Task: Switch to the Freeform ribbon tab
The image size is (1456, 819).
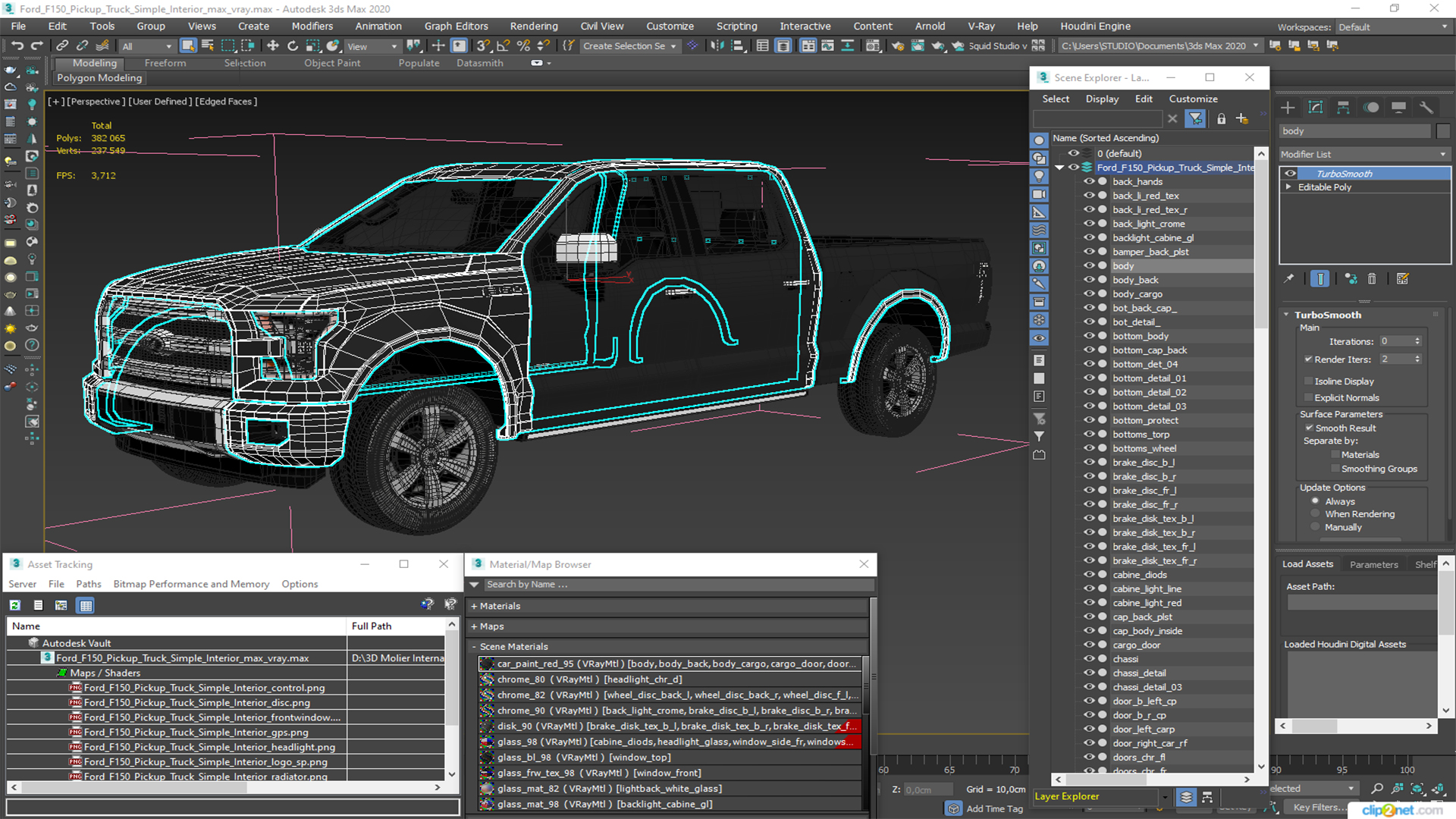Action: click(x=165, y=63)
